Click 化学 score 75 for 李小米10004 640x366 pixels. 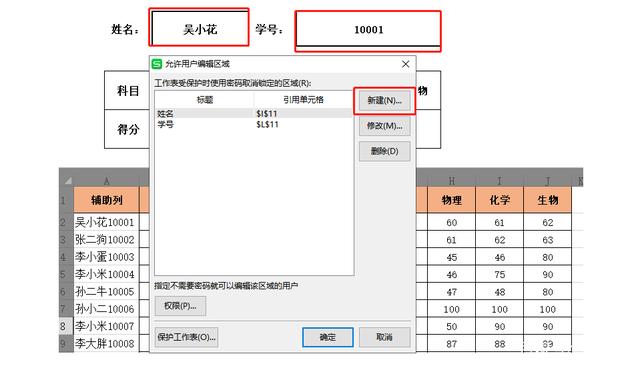click(x=500, y=274)
